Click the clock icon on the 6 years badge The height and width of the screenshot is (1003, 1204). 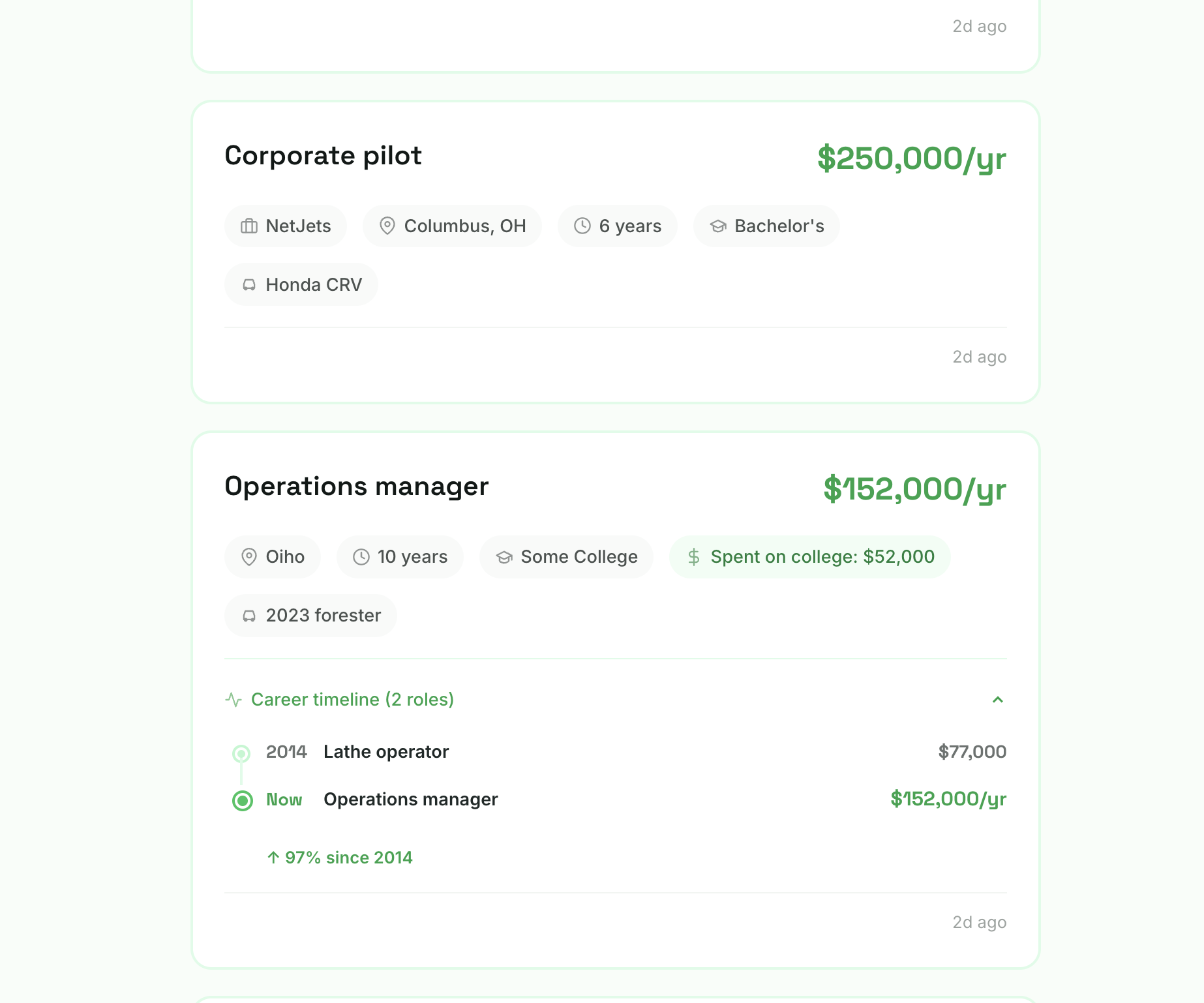point(582,226)
